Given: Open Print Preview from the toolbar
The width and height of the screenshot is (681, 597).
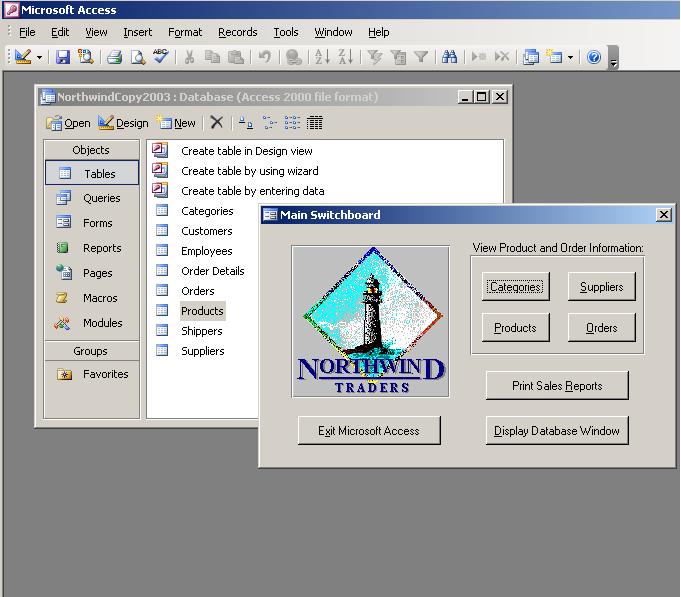Looking at the screenshot, I should click(x=138, y=58).
